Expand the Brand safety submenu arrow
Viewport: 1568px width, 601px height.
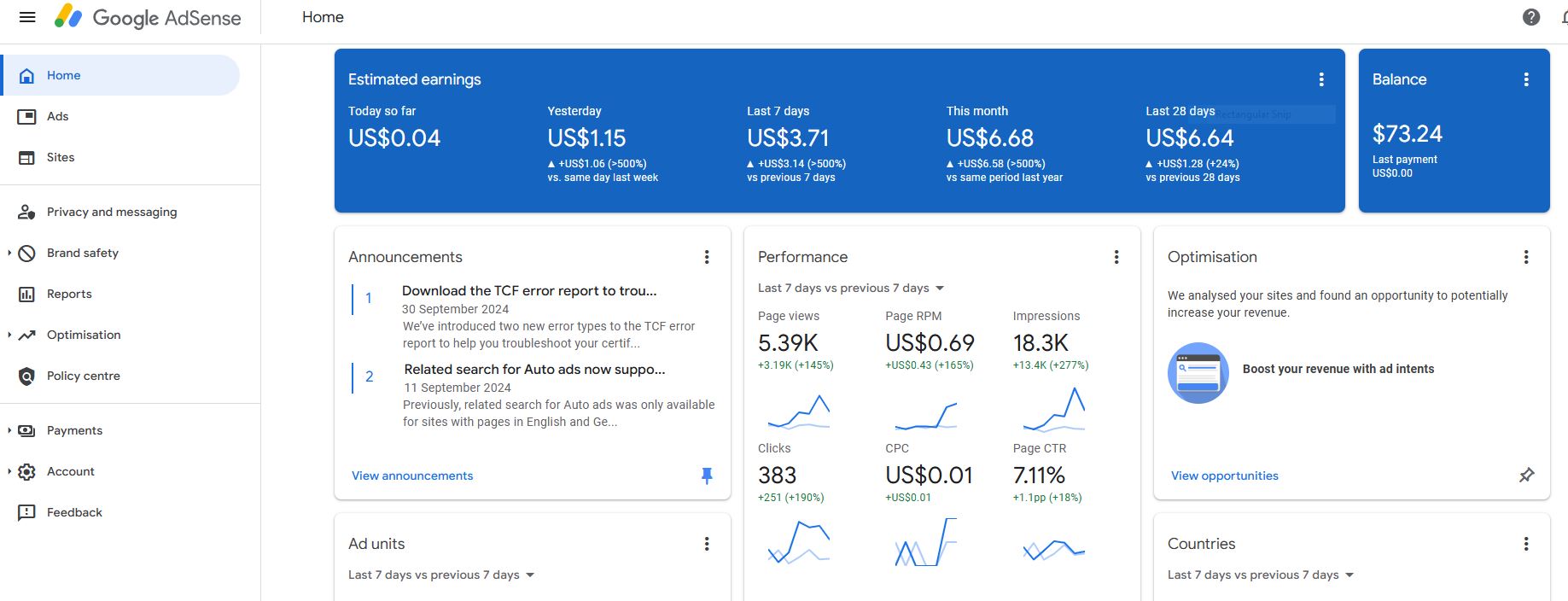point(9,253)
